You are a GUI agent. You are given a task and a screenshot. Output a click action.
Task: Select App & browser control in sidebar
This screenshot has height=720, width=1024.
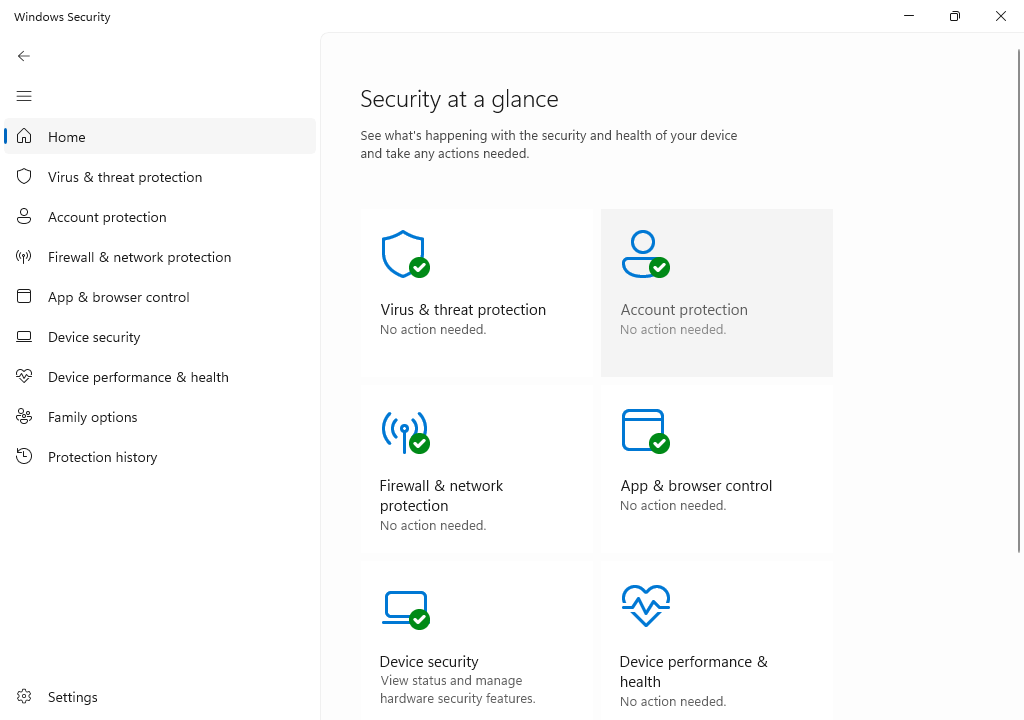pos(118,297)
